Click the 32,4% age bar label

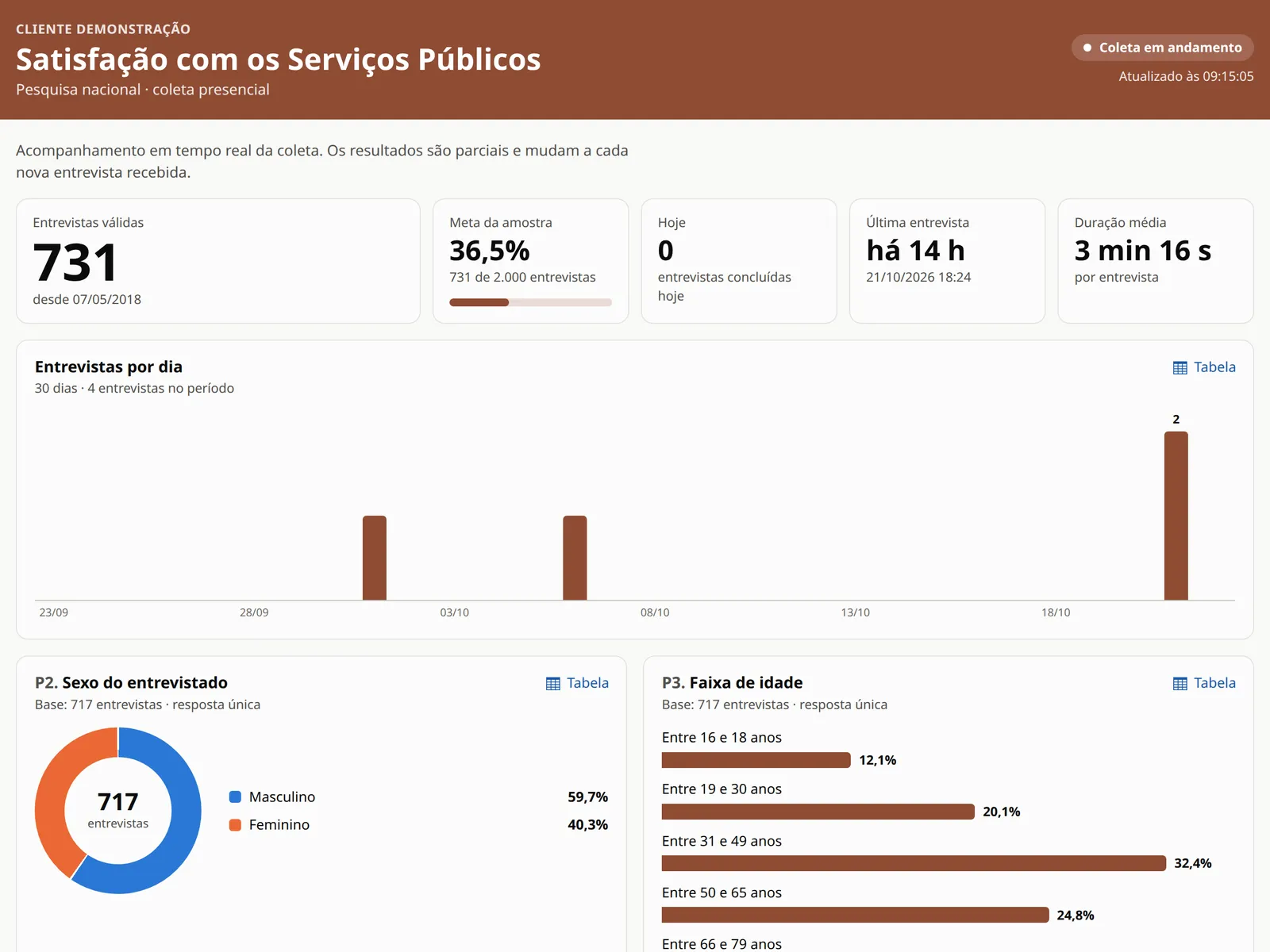[x=1193, y=863]
